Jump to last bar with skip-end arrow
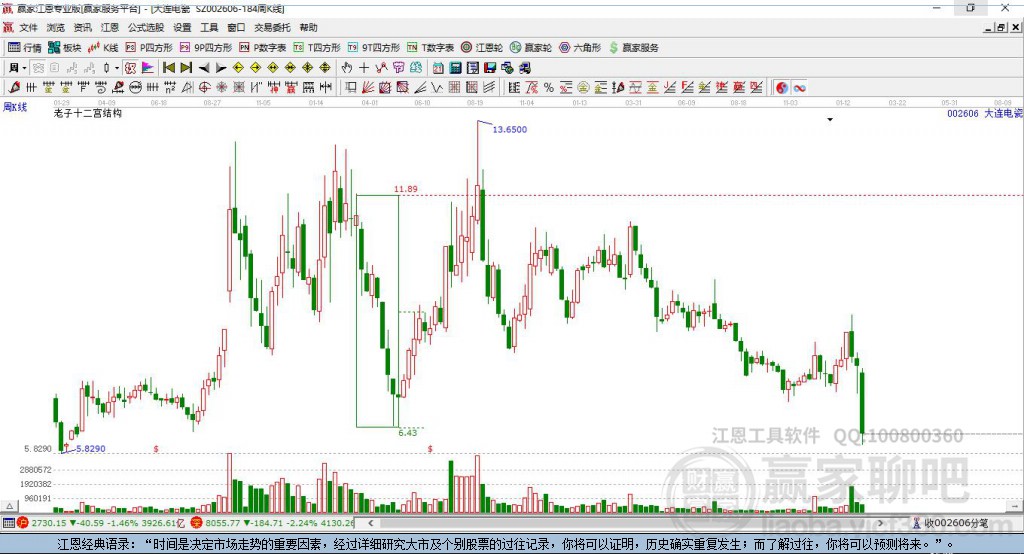1024x554 pixels. pos(186,68)
